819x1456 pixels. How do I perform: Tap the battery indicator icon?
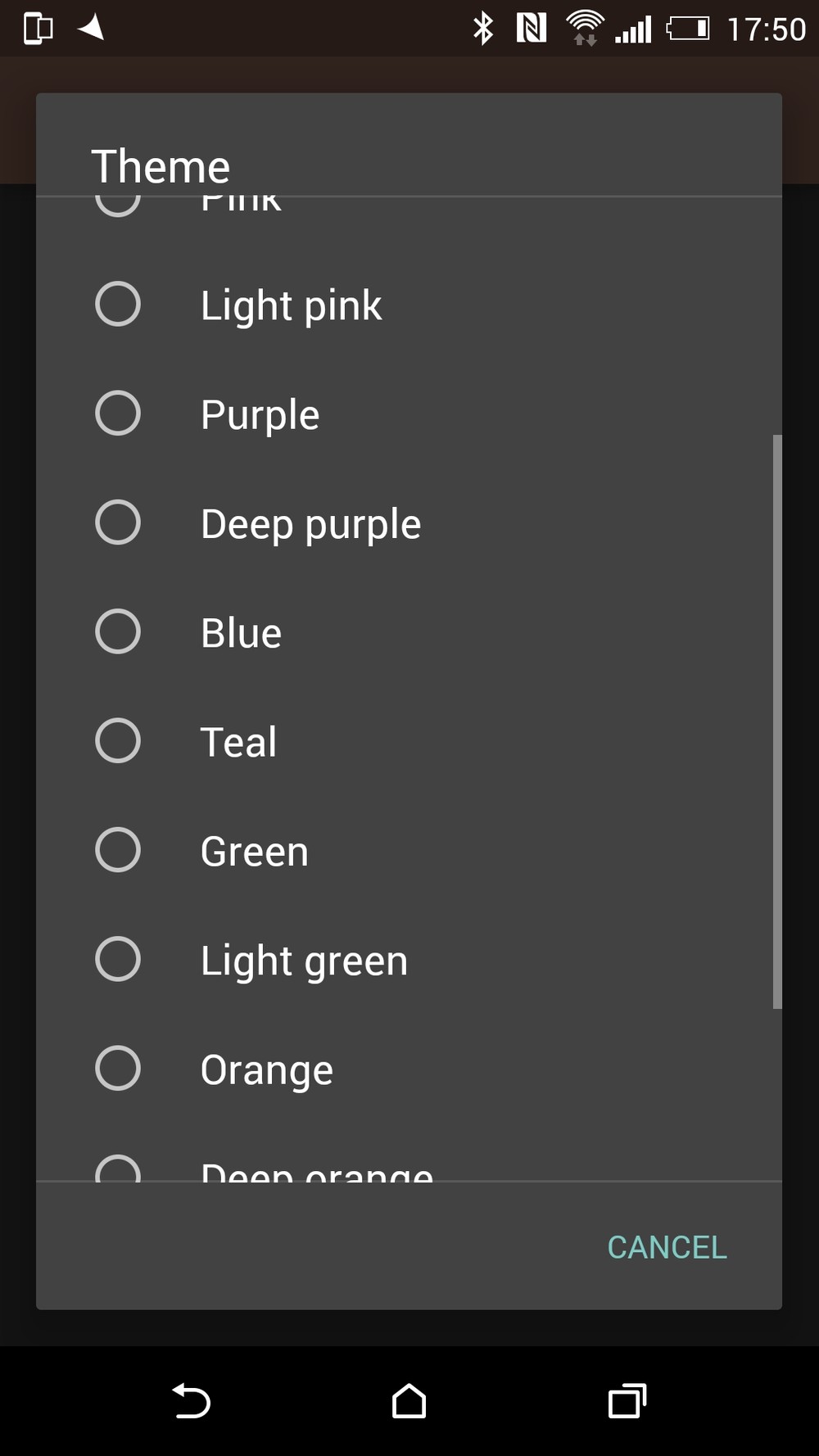coord(688,29)
